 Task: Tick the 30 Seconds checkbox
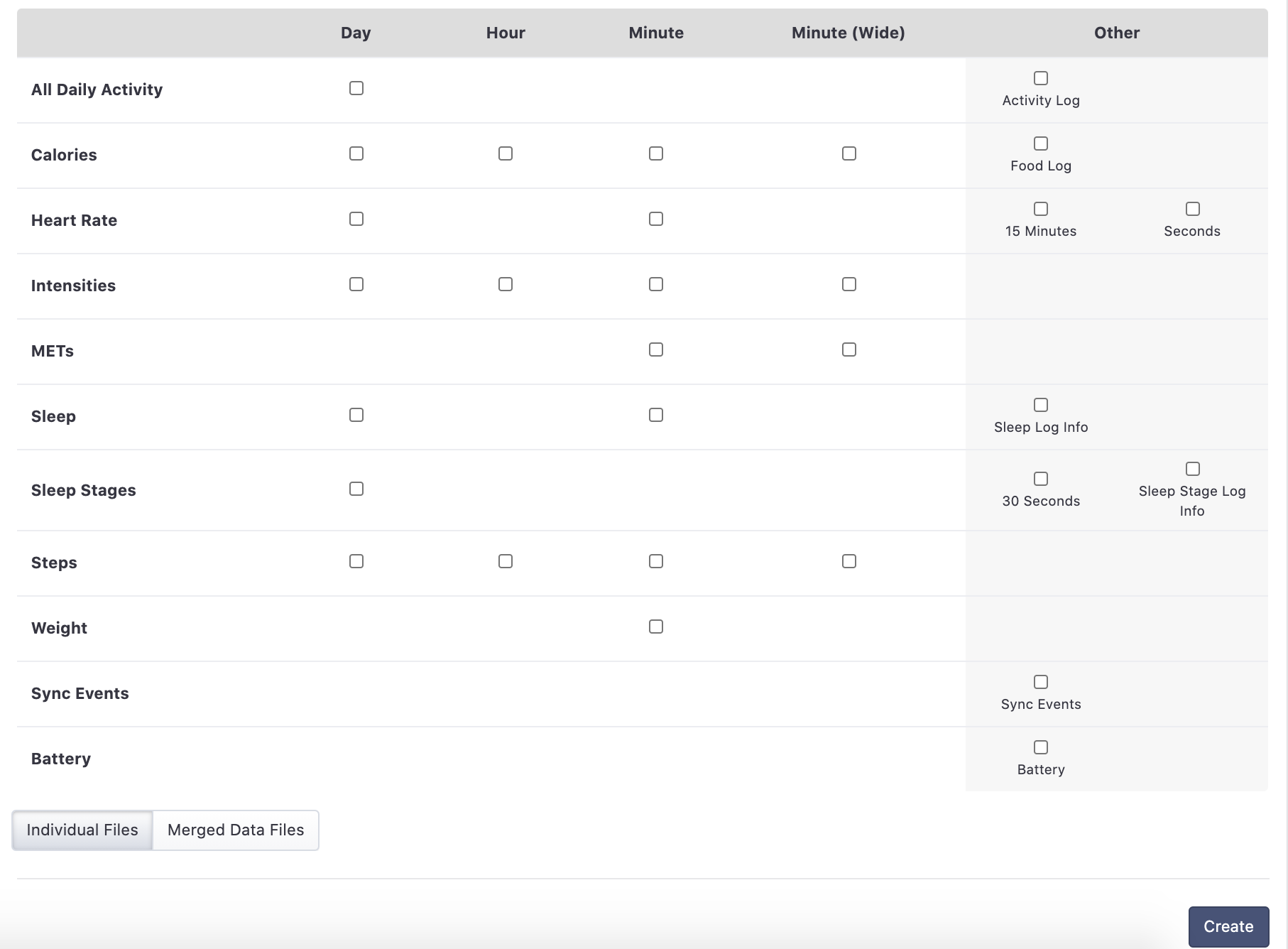coord(1041,479)
